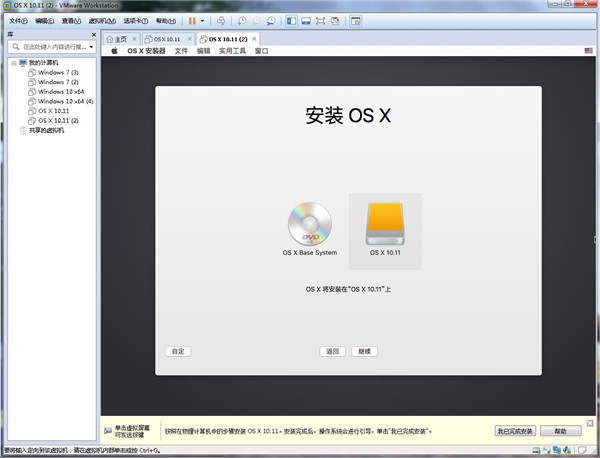Take a snapshot of this virtual machine
This screenshot has width=600, height=458.
[x=241, y=21]
